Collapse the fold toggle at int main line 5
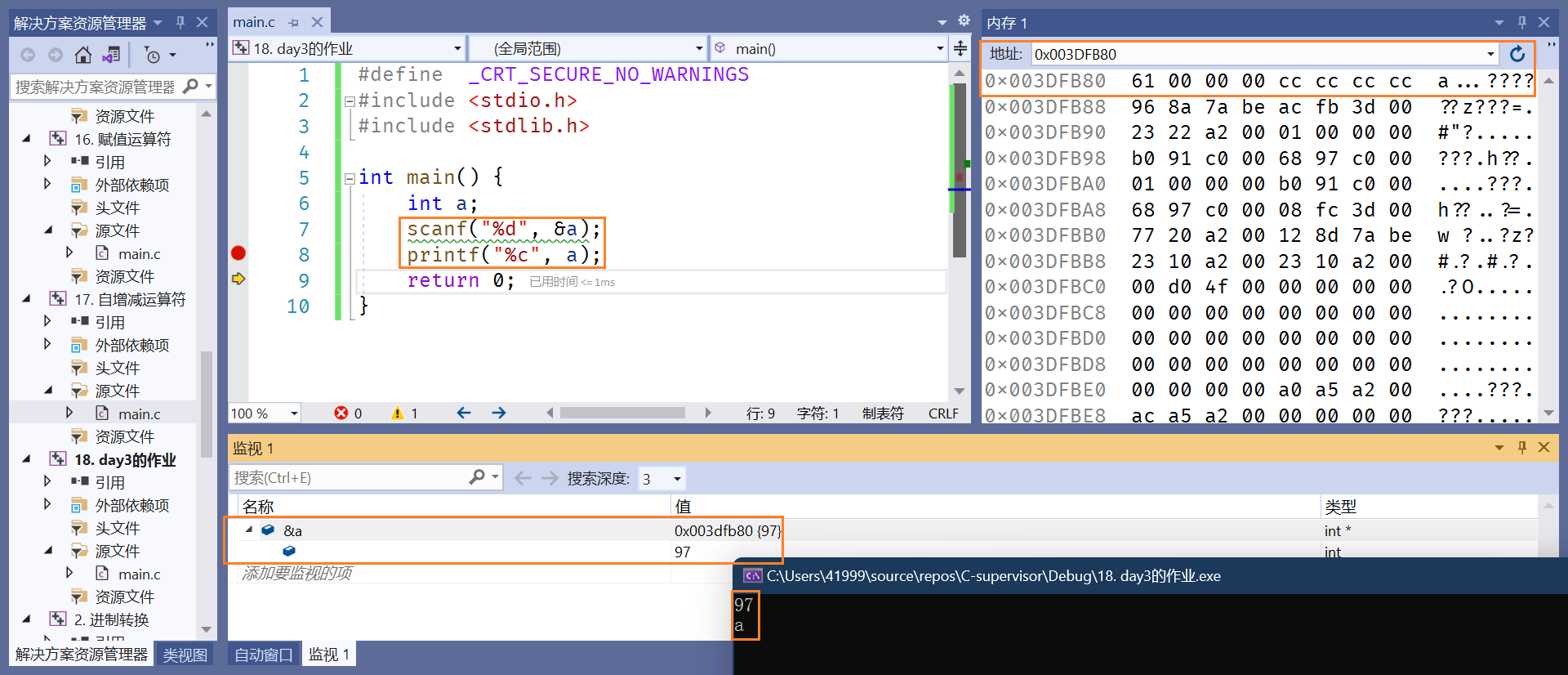Image resolution: width=1568 pixels, height=675 pixels. click(349, 178)
